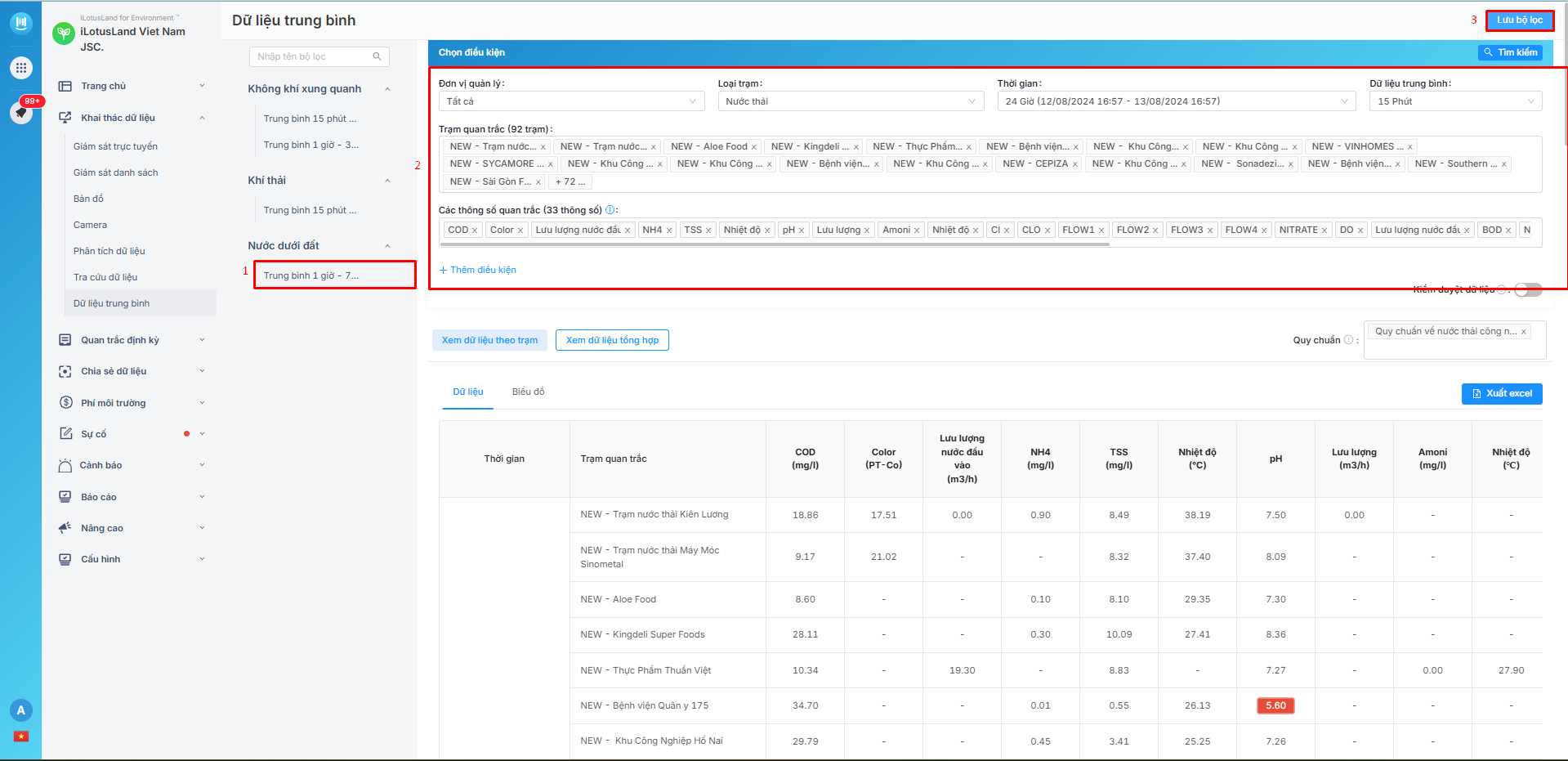This screenshot has width=1568, height=761.
Task: Click the red highlighted pH value 5.60
Action: (1275, 705)
